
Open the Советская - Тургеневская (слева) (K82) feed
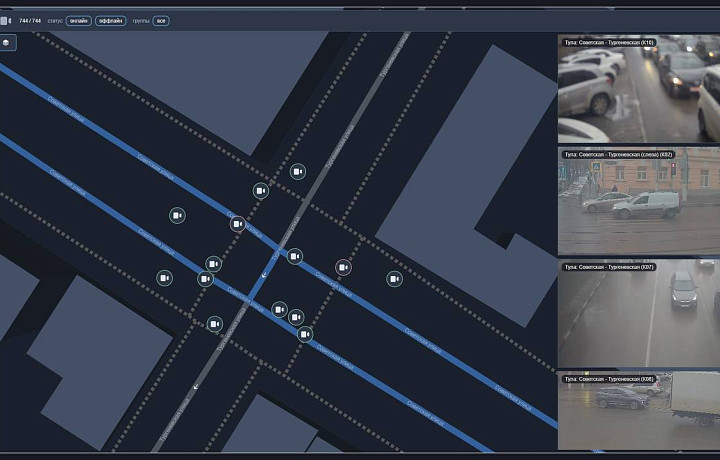(x=638, y=202)
